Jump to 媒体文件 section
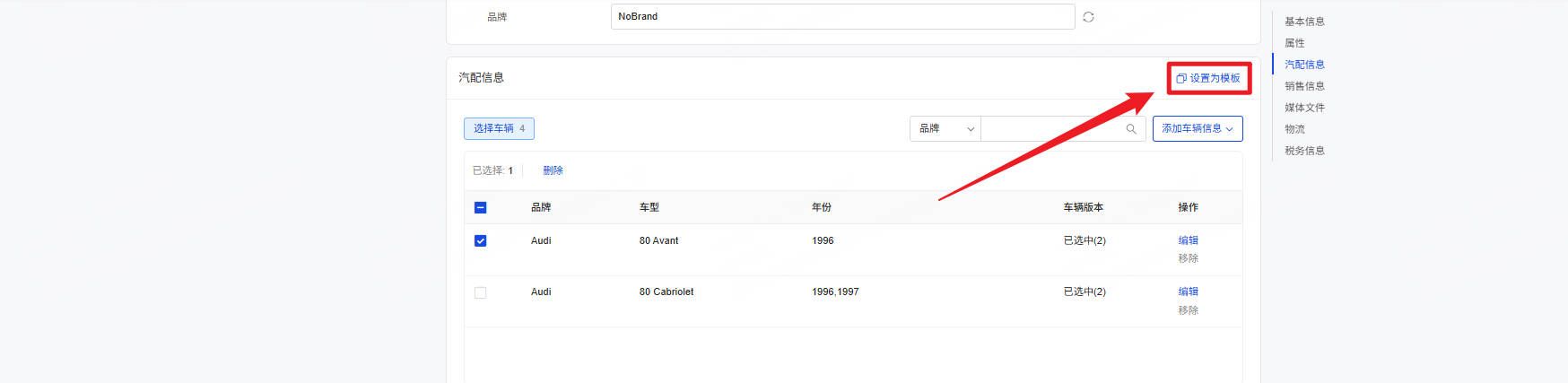The height and width of the screenshot is (383, 1568). 1304,108
